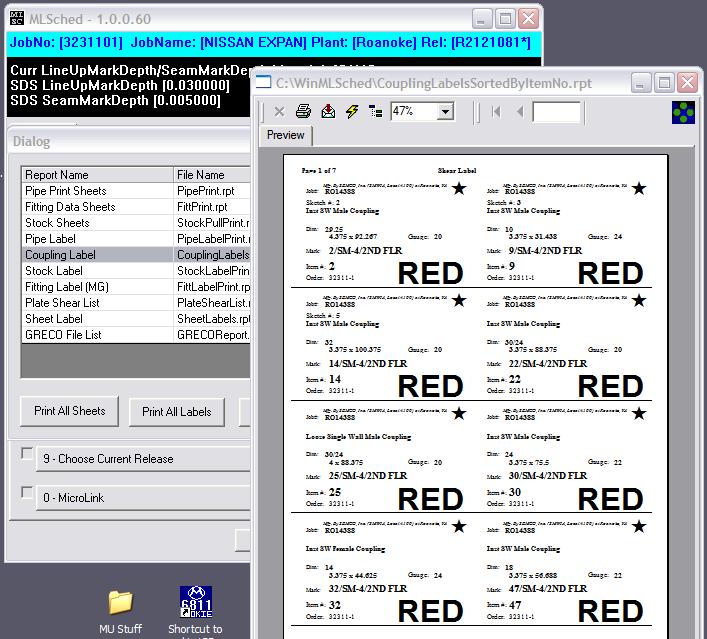Select the GRECO File List report row

63,335
